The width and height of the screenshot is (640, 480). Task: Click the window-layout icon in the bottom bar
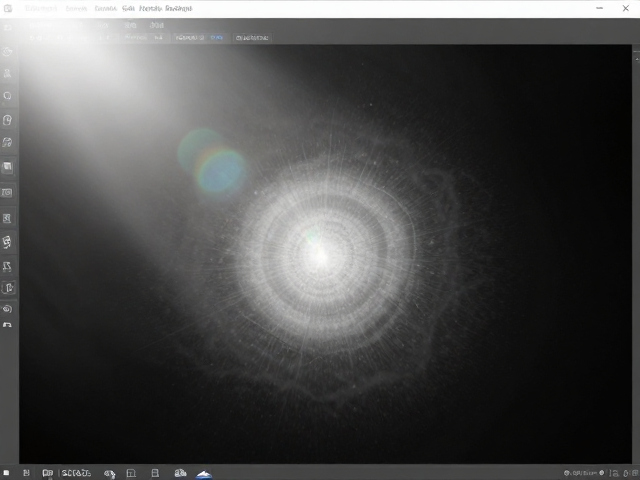point(131,473)
